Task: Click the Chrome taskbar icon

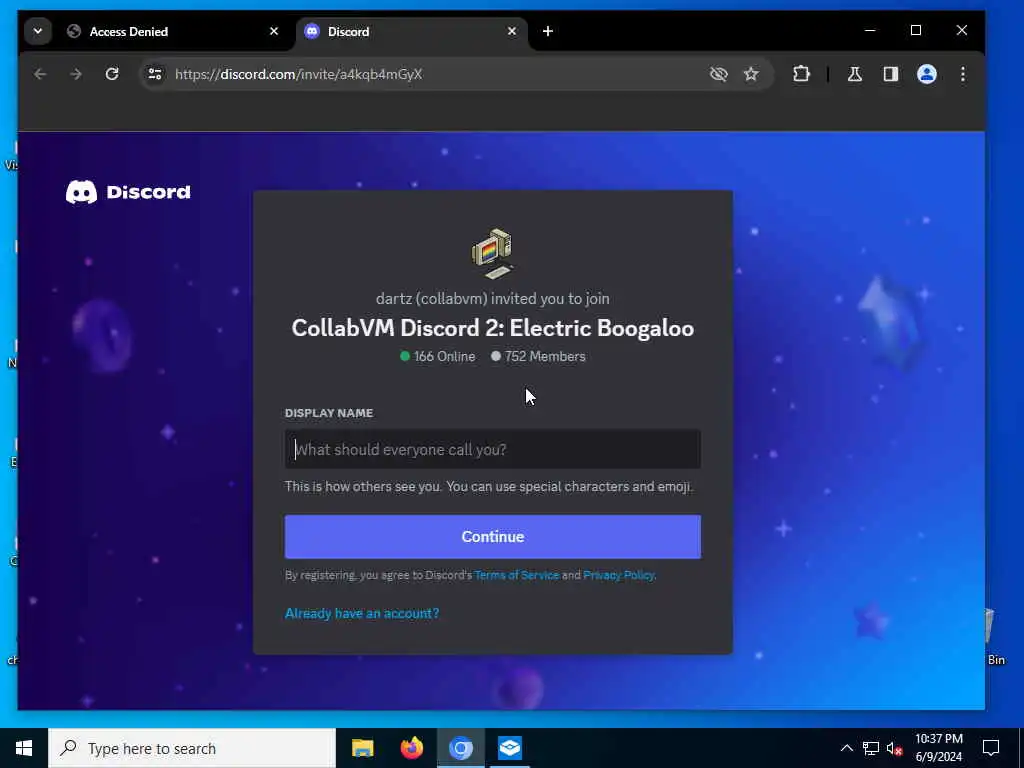Action: [x=460, y=748]
